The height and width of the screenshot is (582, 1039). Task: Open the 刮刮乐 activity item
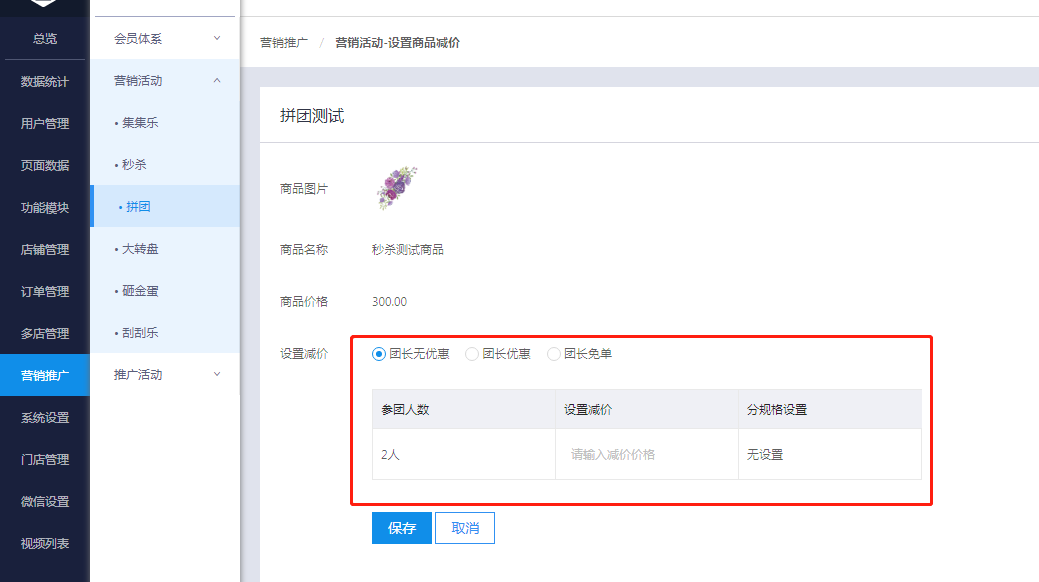(x=140, y=333)
